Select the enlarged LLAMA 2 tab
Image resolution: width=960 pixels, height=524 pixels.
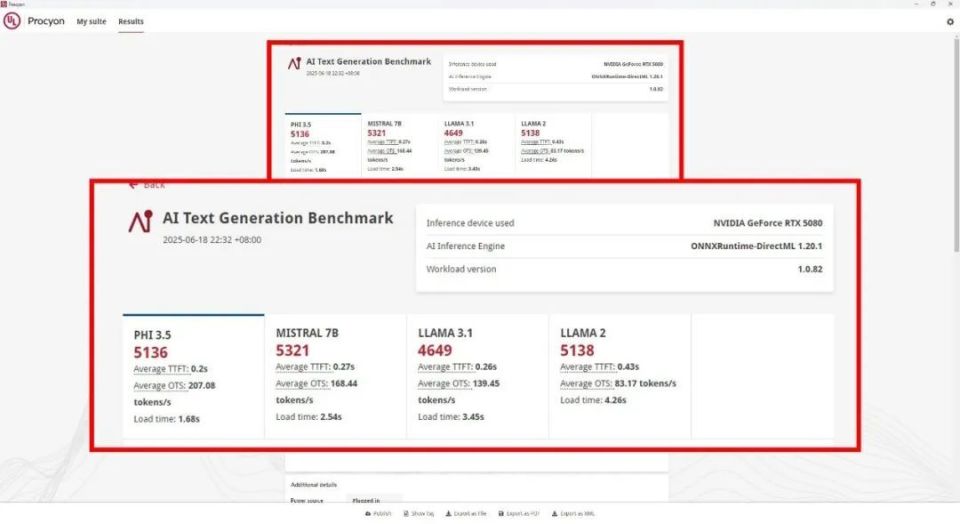pyautogui.click(x=620, y=376)
